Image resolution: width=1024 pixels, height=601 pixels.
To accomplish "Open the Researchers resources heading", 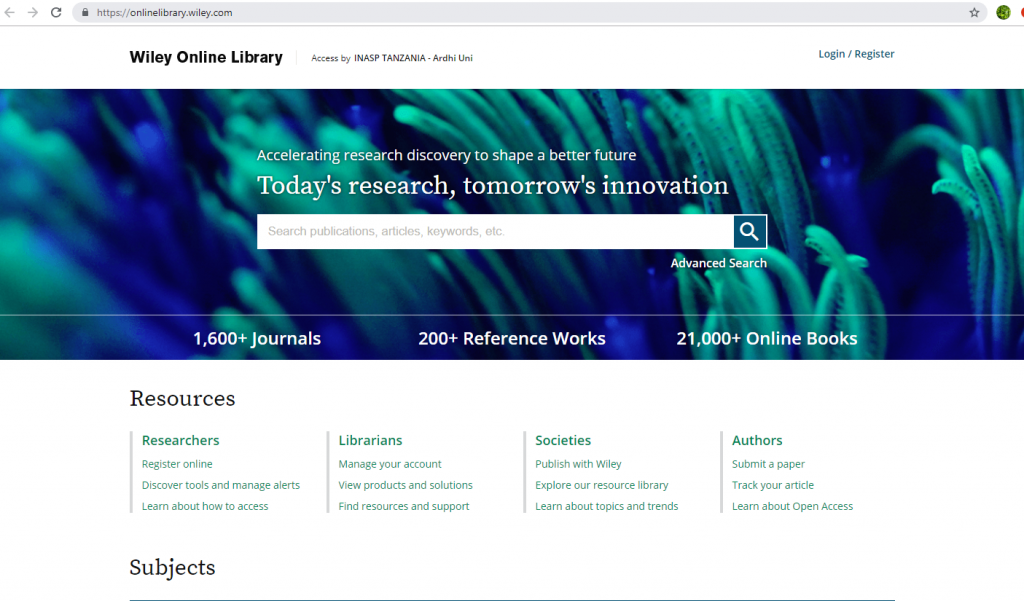I will (180, 440).
